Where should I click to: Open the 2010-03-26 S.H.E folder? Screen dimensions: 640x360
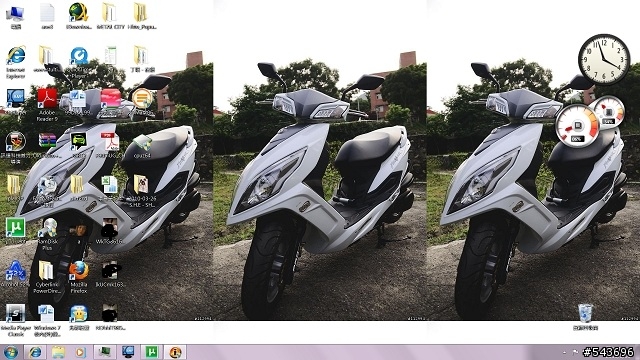[x=141, y=185]
